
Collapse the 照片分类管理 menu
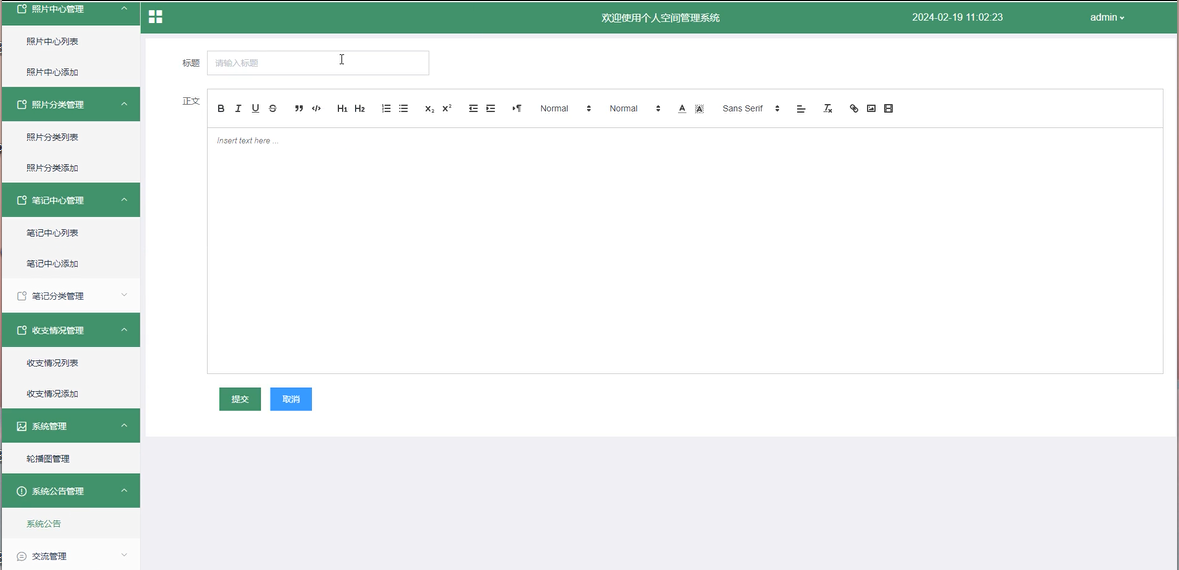[x=70, y=105]
